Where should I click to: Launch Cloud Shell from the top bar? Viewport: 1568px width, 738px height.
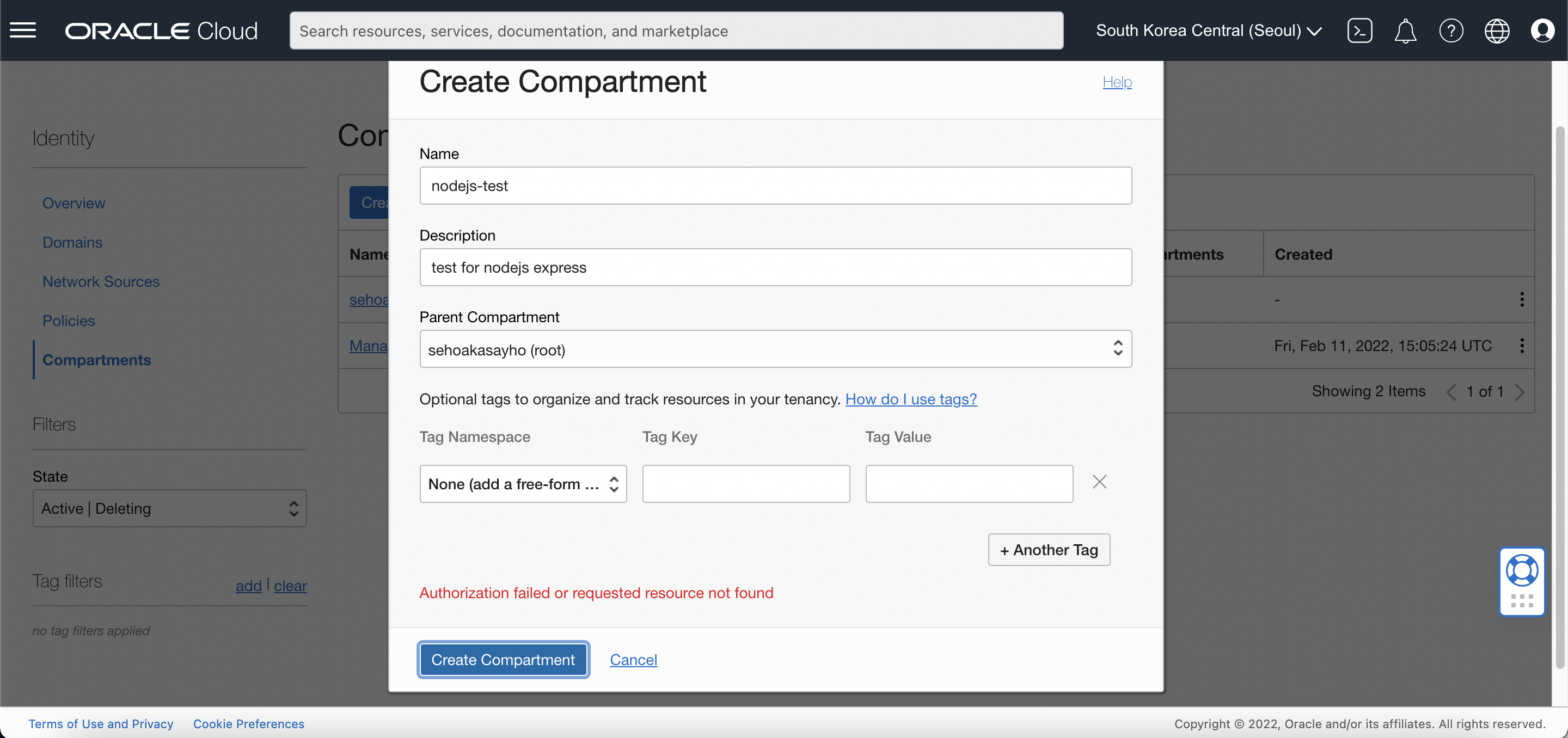tap(1359, 30)
